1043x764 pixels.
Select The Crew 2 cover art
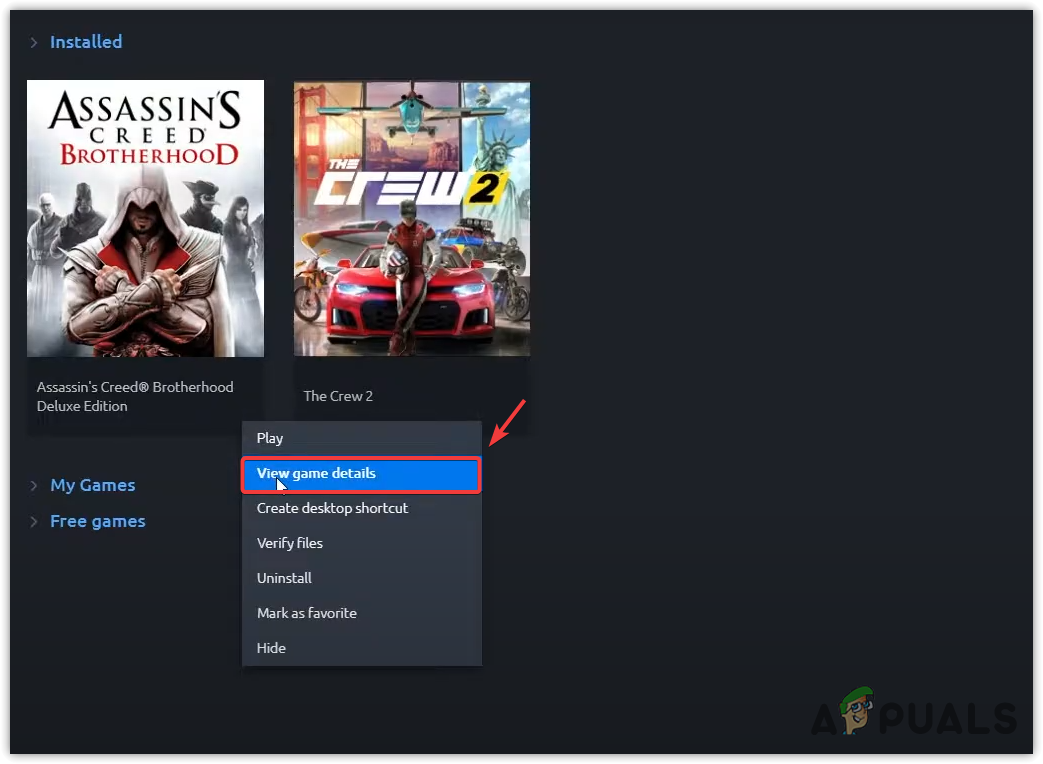pos(412,219)
